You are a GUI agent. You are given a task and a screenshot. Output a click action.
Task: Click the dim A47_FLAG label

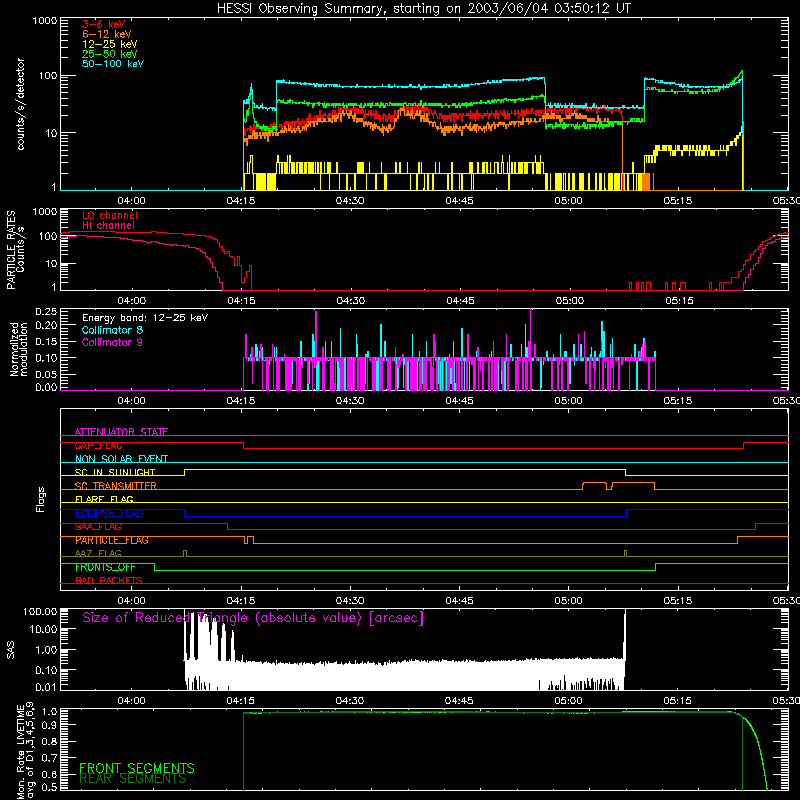tap(98, 553)
